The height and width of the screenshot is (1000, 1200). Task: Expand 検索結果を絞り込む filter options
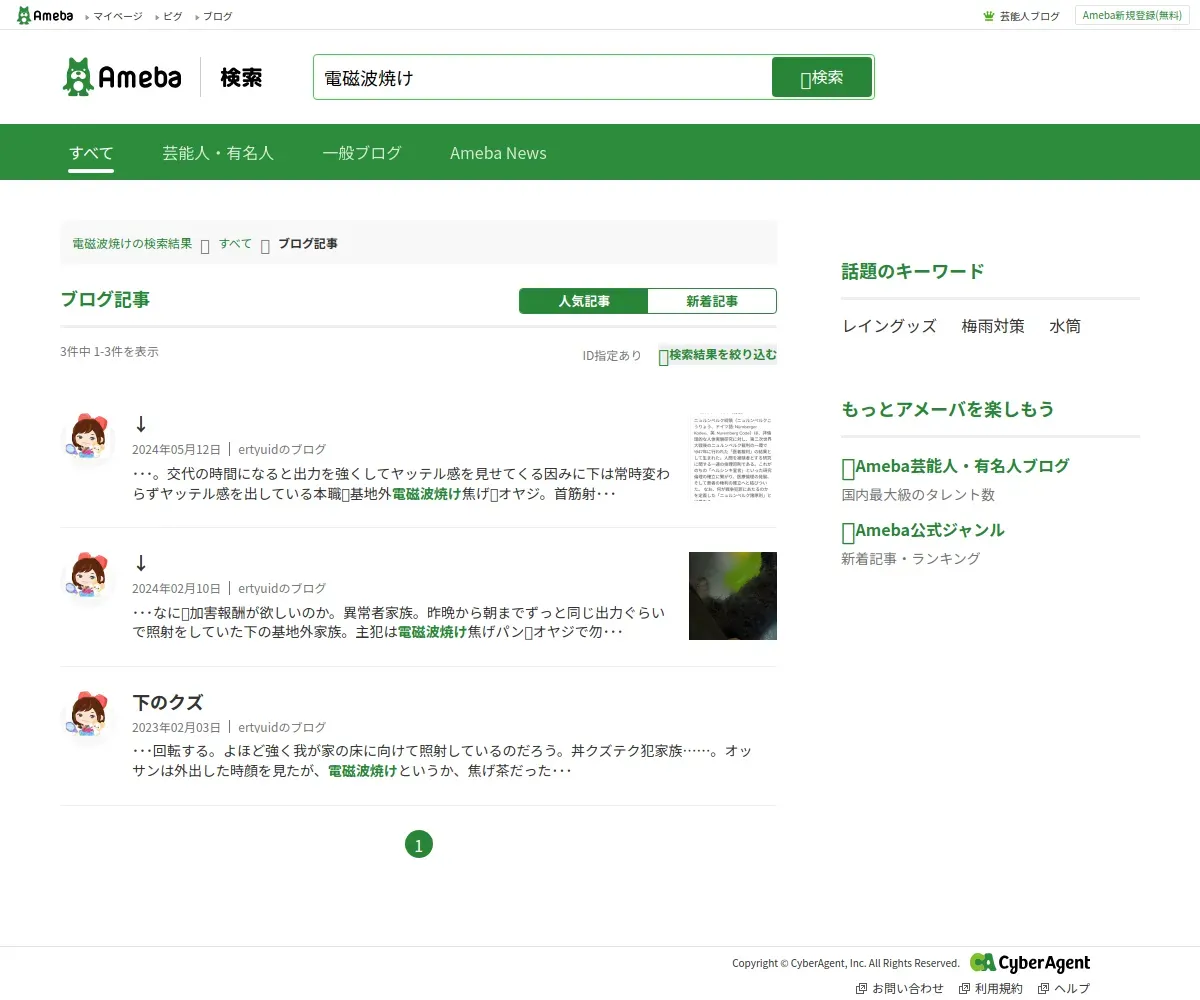(717, 355)
